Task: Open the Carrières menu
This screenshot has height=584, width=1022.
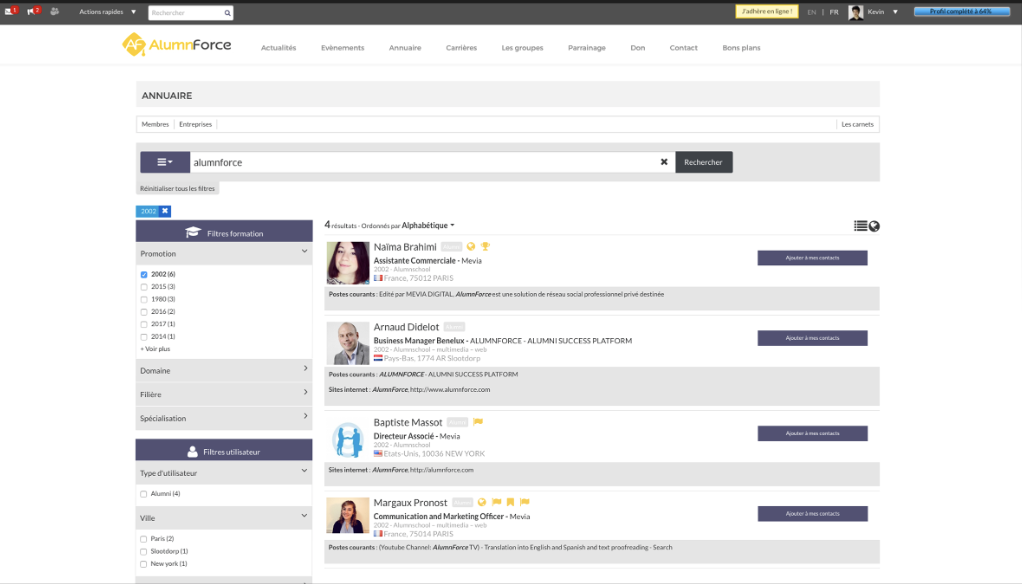Action: pos(461,48)
